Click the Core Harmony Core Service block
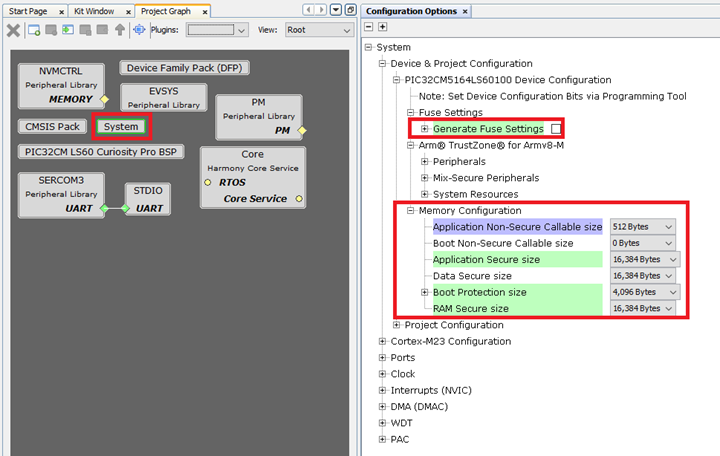 (x=252, y=177)
